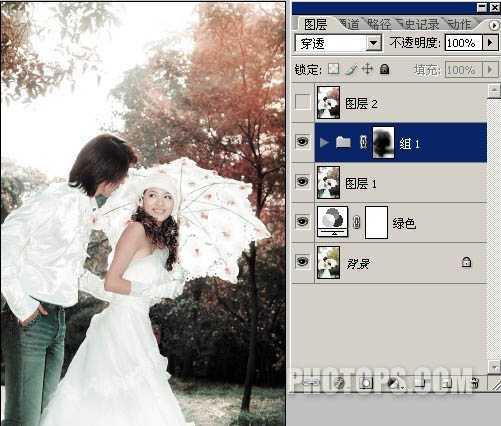Viewport: 501px width, 426px height.
Task: Hide the 组 1 group
Action: click(303, 142)
